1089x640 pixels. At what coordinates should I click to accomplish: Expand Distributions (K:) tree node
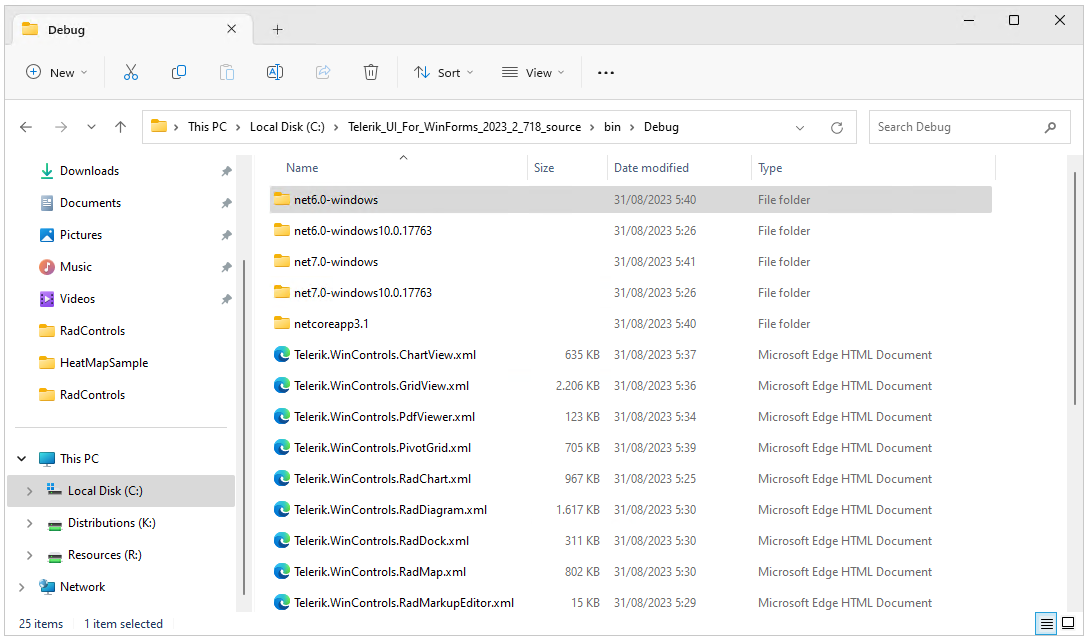point(29,523)
